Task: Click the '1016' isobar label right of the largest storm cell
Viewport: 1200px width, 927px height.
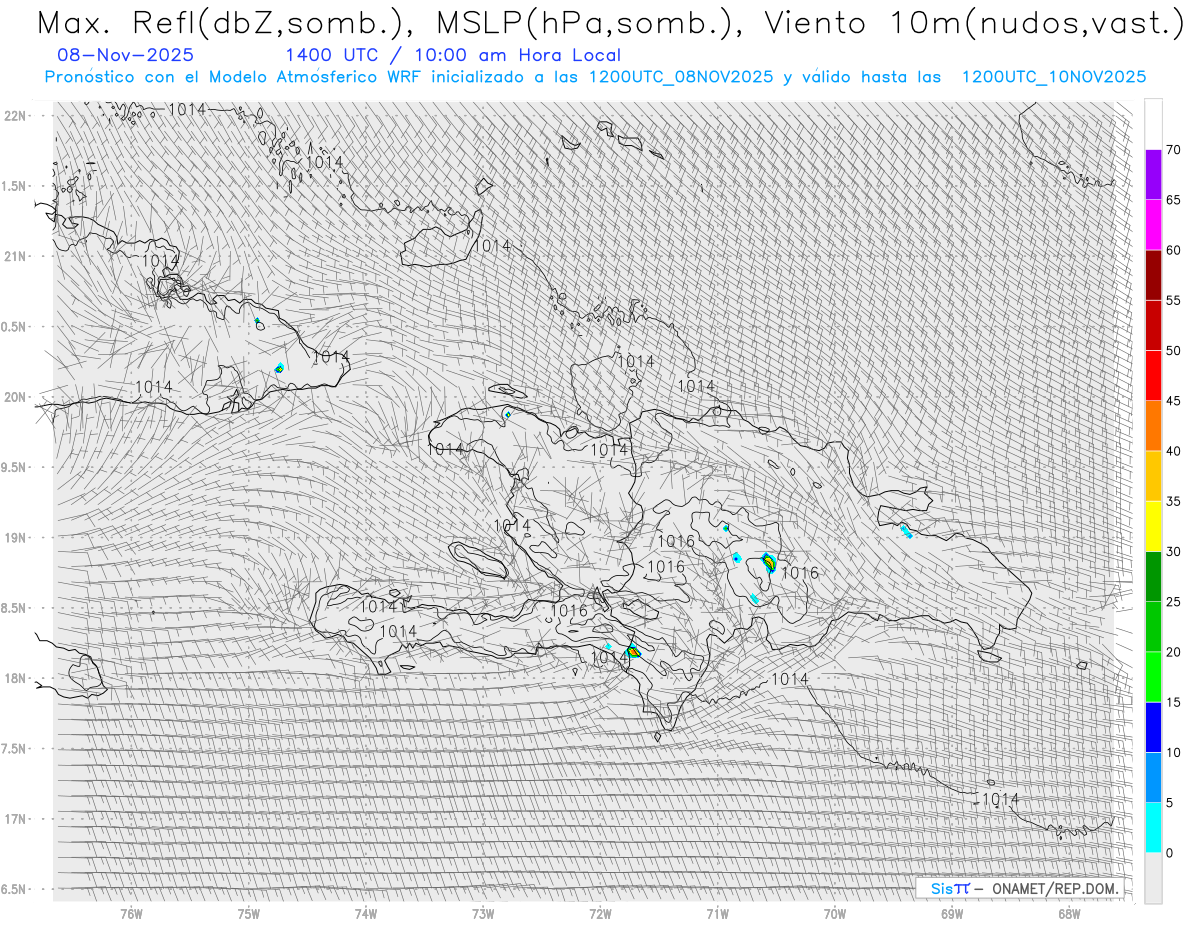Action: coord(800,573)
